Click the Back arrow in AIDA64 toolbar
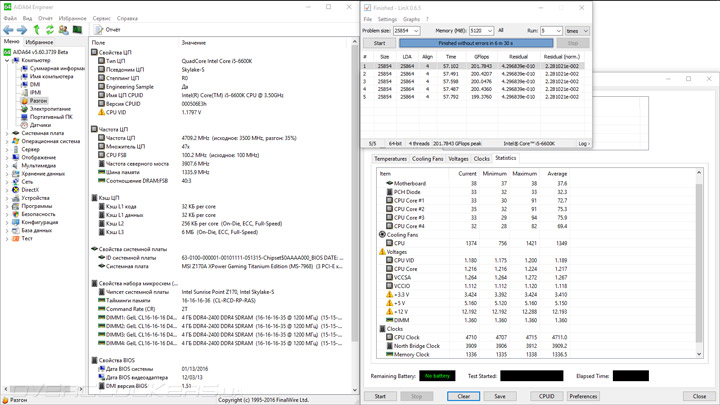The width and height of the screenshot is (720, 405). 8,30
